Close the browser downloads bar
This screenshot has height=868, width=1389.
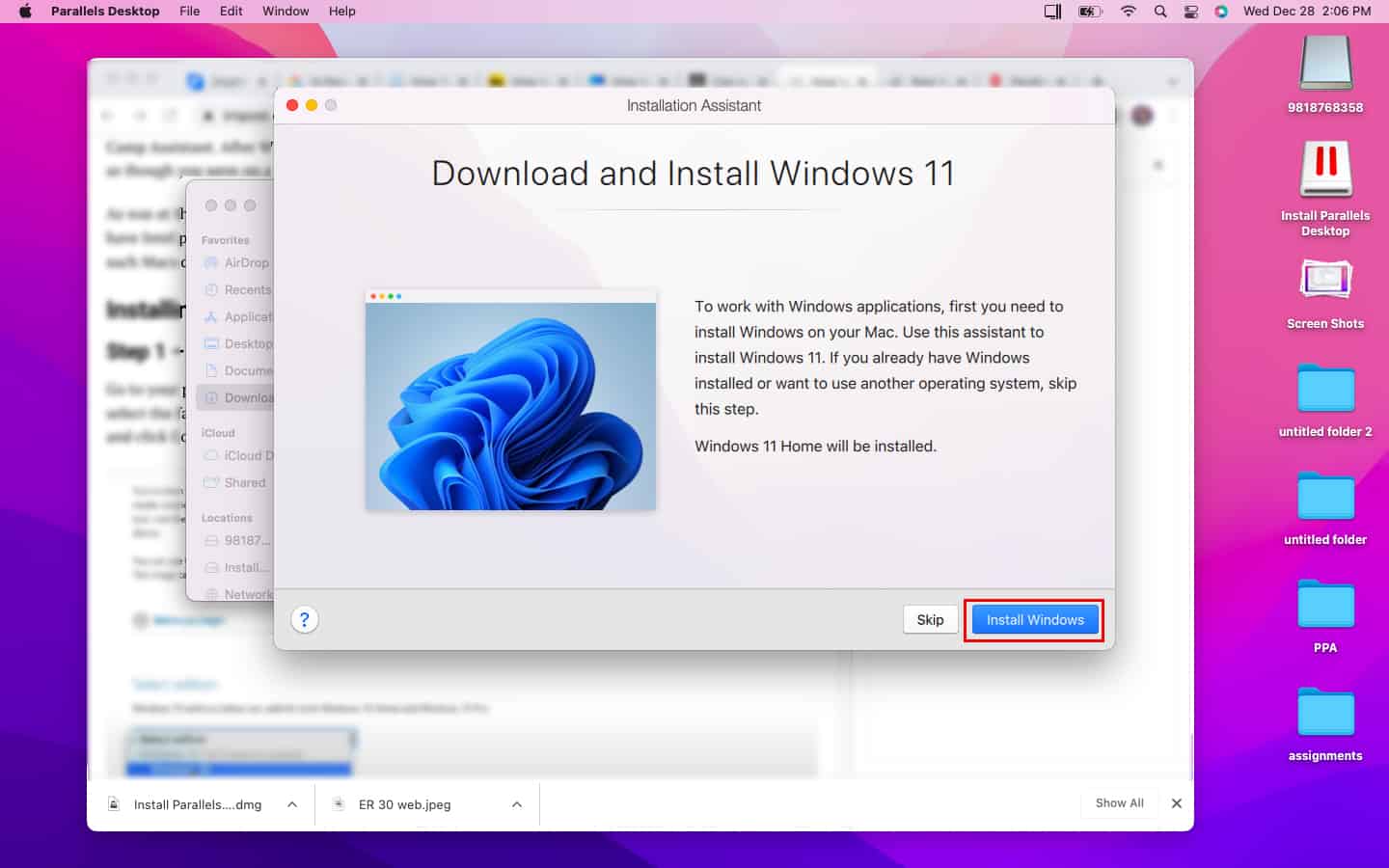click(1176, 803)
